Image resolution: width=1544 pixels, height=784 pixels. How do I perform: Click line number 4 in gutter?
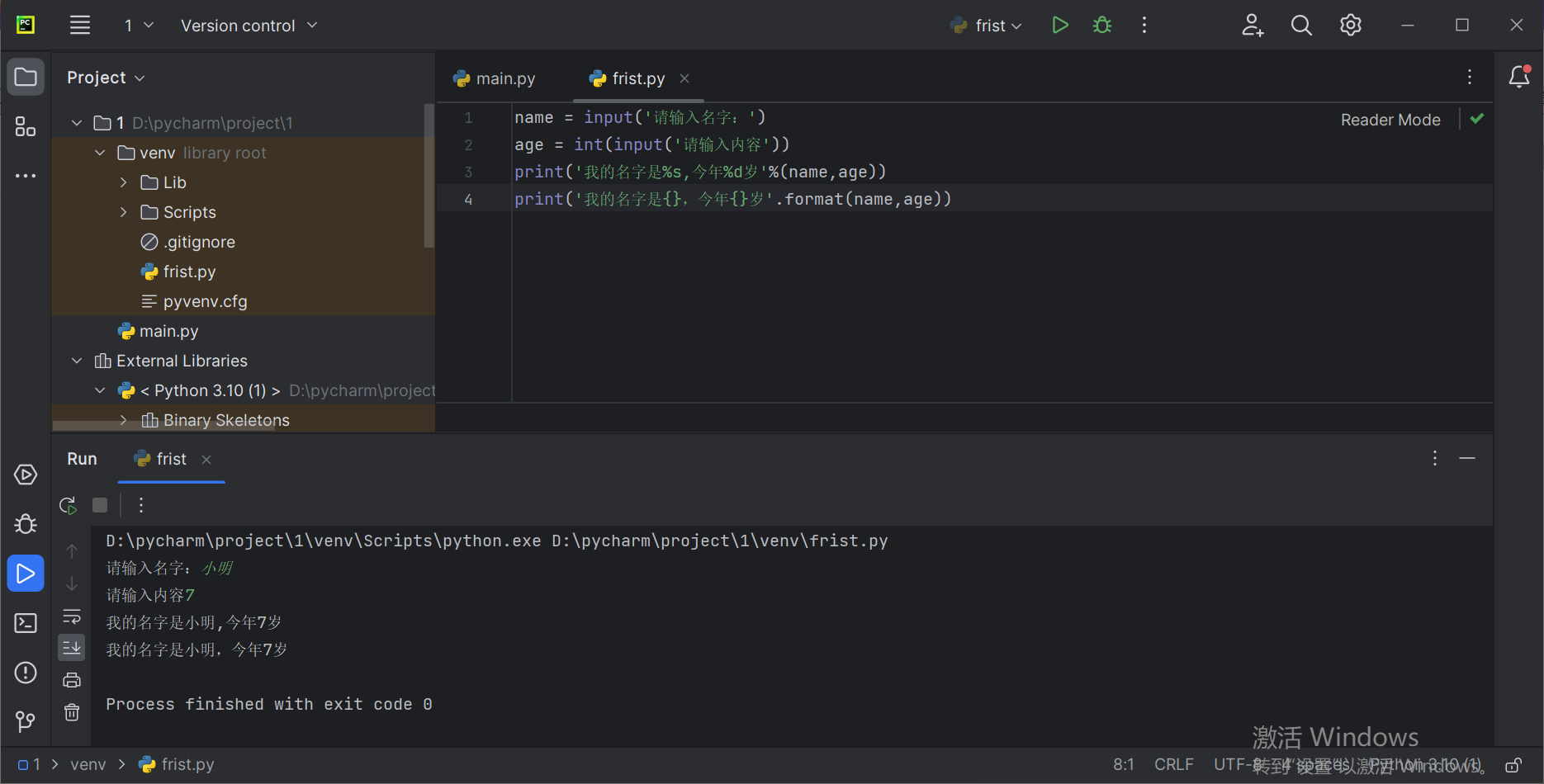coord(468,199)
